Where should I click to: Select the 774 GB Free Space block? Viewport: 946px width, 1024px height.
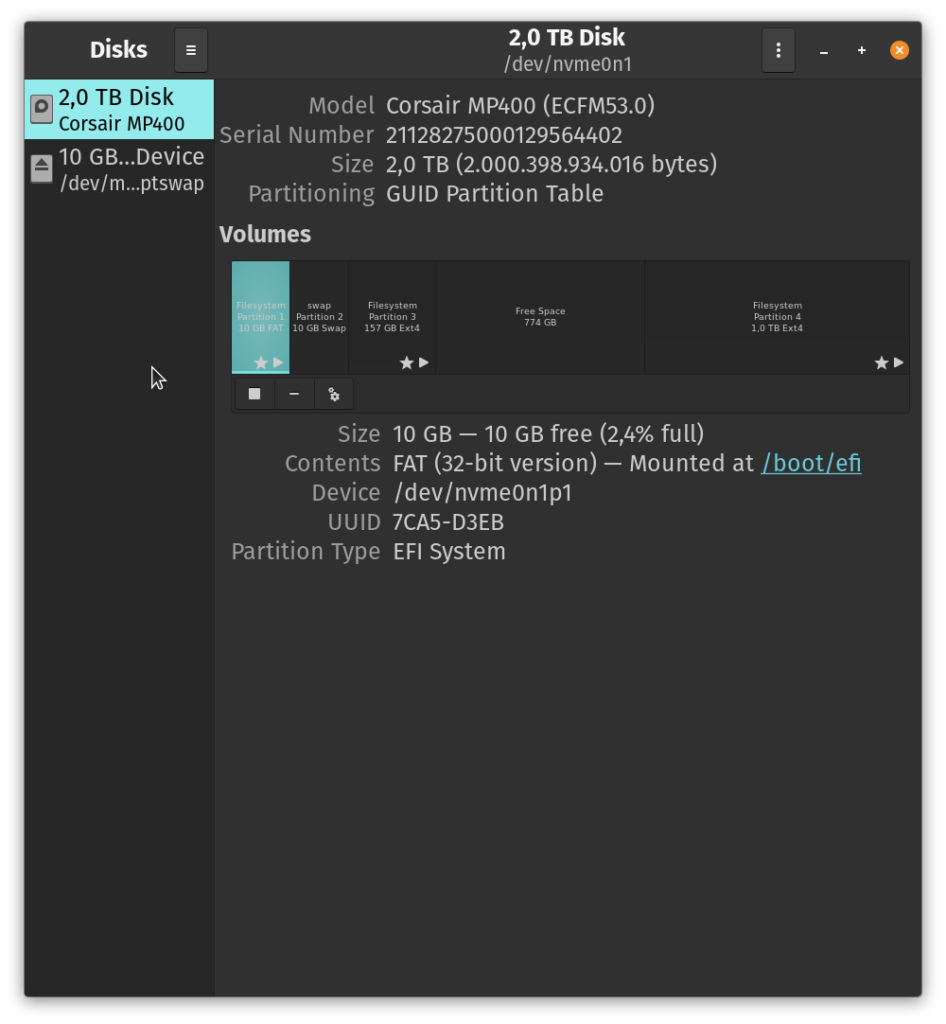pos(540,317)
